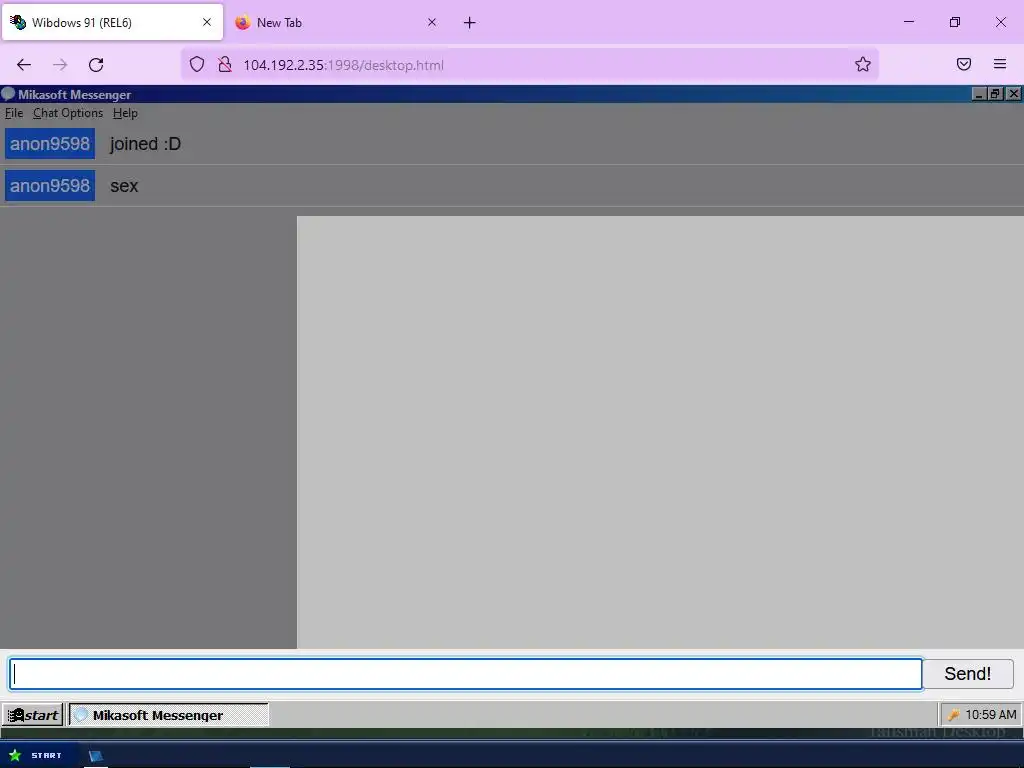This screenshot has width=1024, height=768.
Task: Click anon9598 username on the joined message
Action: click(50, 144)
